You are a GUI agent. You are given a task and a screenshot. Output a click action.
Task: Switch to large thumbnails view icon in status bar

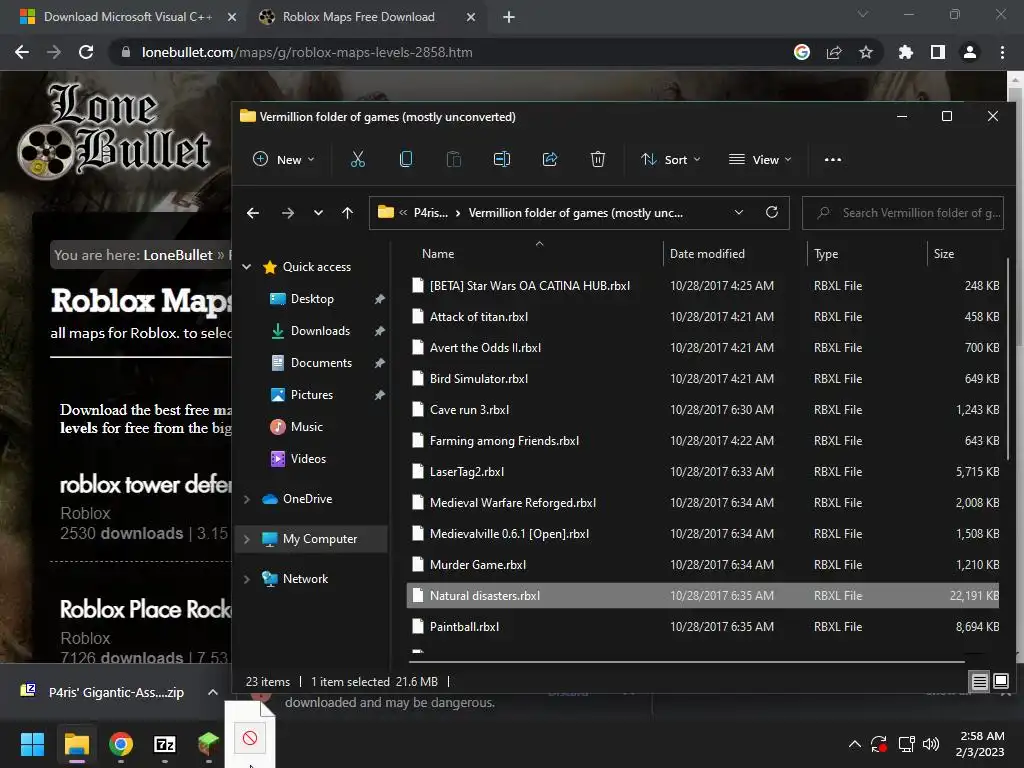[x=1001, y=682]
